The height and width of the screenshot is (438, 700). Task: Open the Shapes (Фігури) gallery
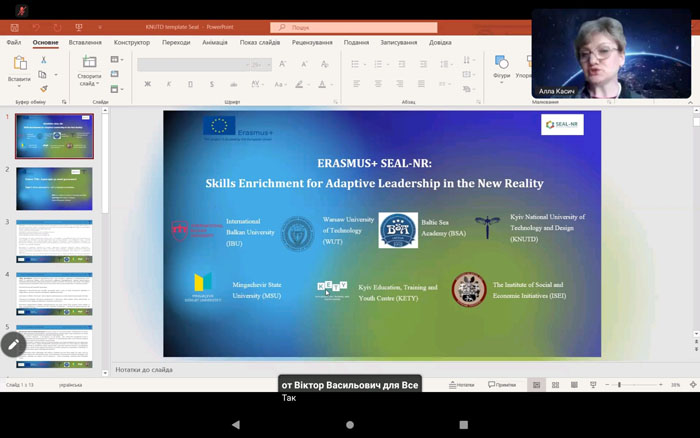[x=501, y=64]
